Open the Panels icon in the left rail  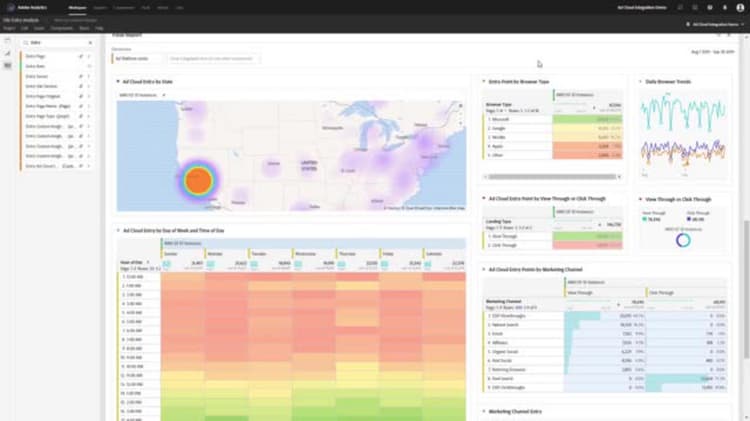(7, 42)
